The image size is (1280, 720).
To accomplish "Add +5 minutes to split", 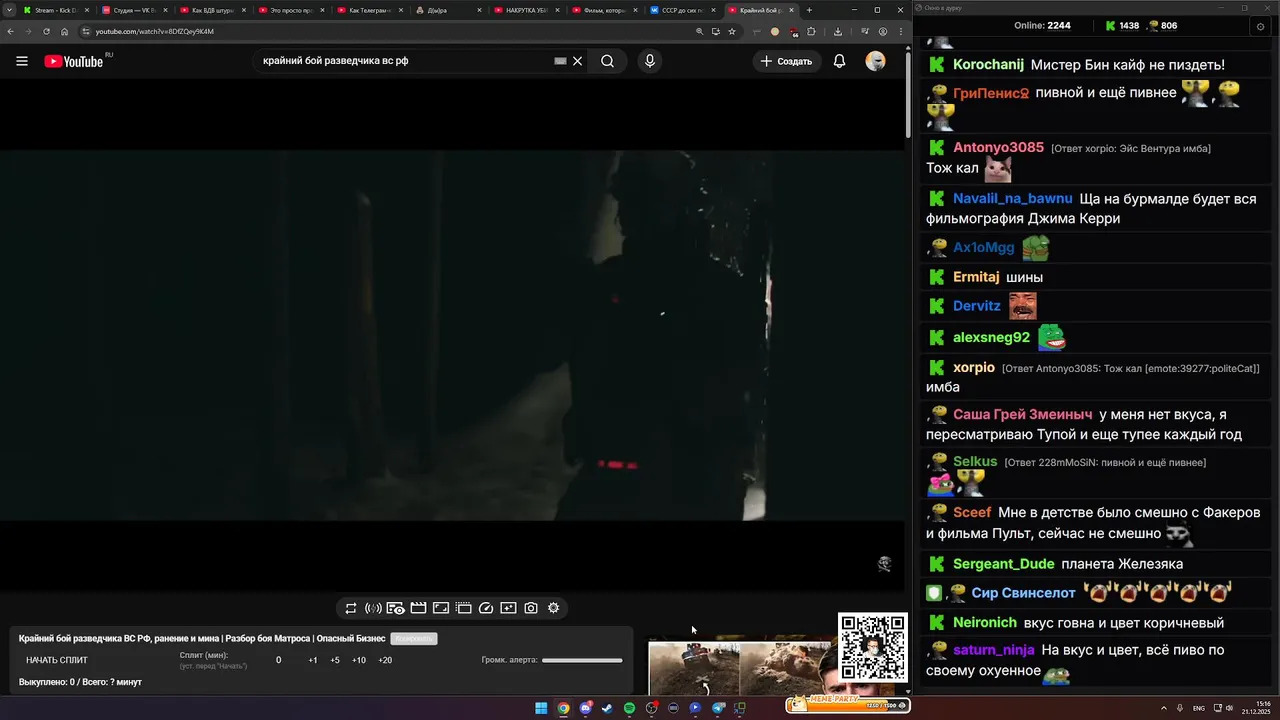I will pyautogui.click(x=335, y=660).
